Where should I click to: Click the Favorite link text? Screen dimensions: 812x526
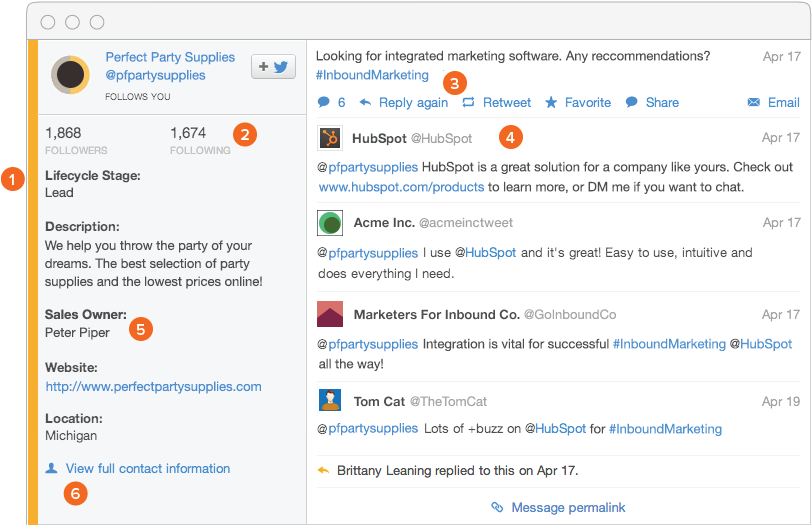pyautogui.click(x=588, y=103)
